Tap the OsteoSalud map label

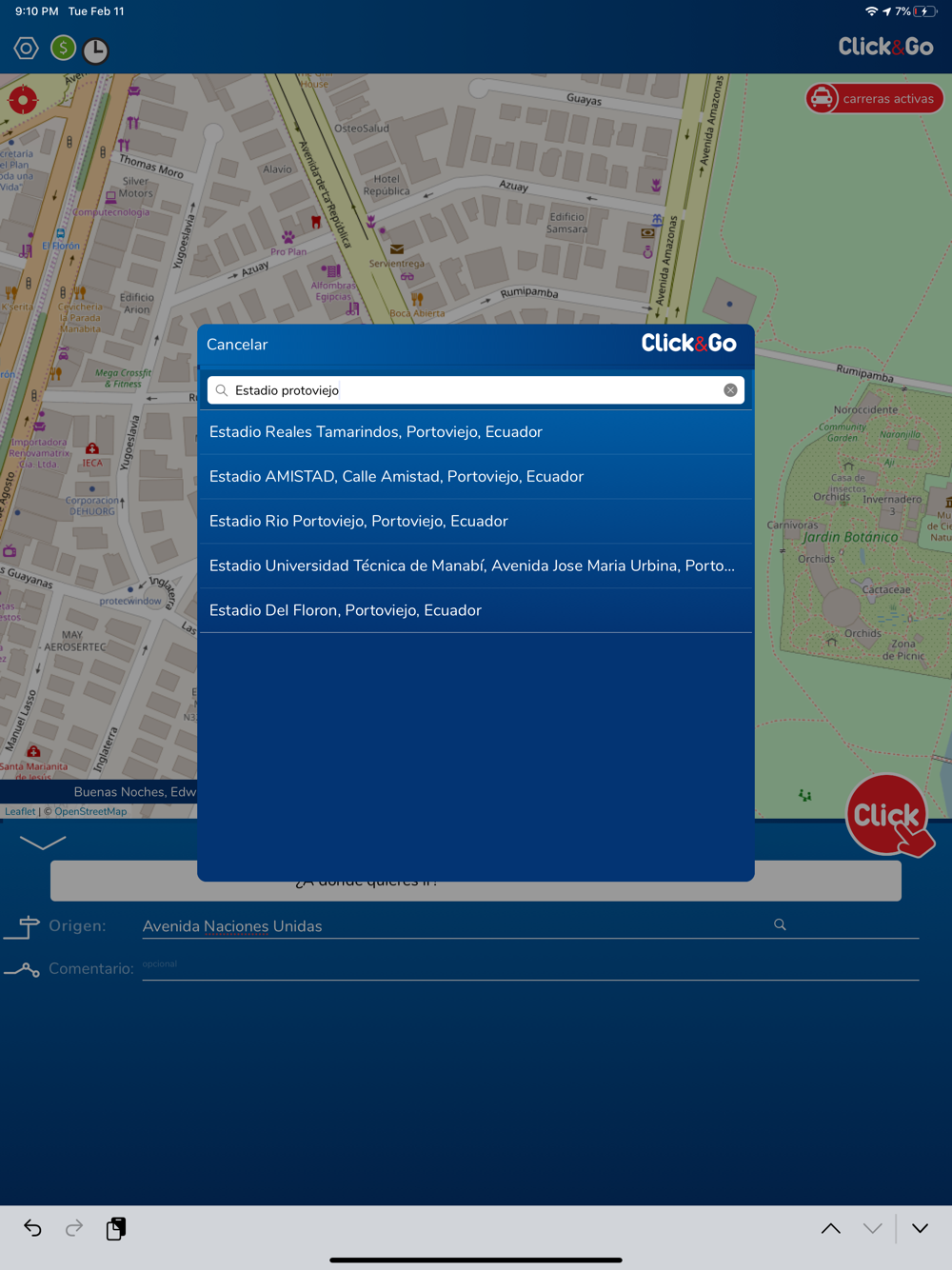(362, 129)
